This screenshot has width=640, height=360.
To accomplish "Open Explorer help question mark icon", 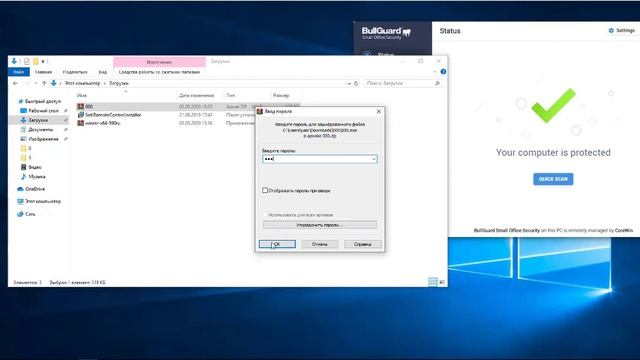I will [x=443, y=72].
